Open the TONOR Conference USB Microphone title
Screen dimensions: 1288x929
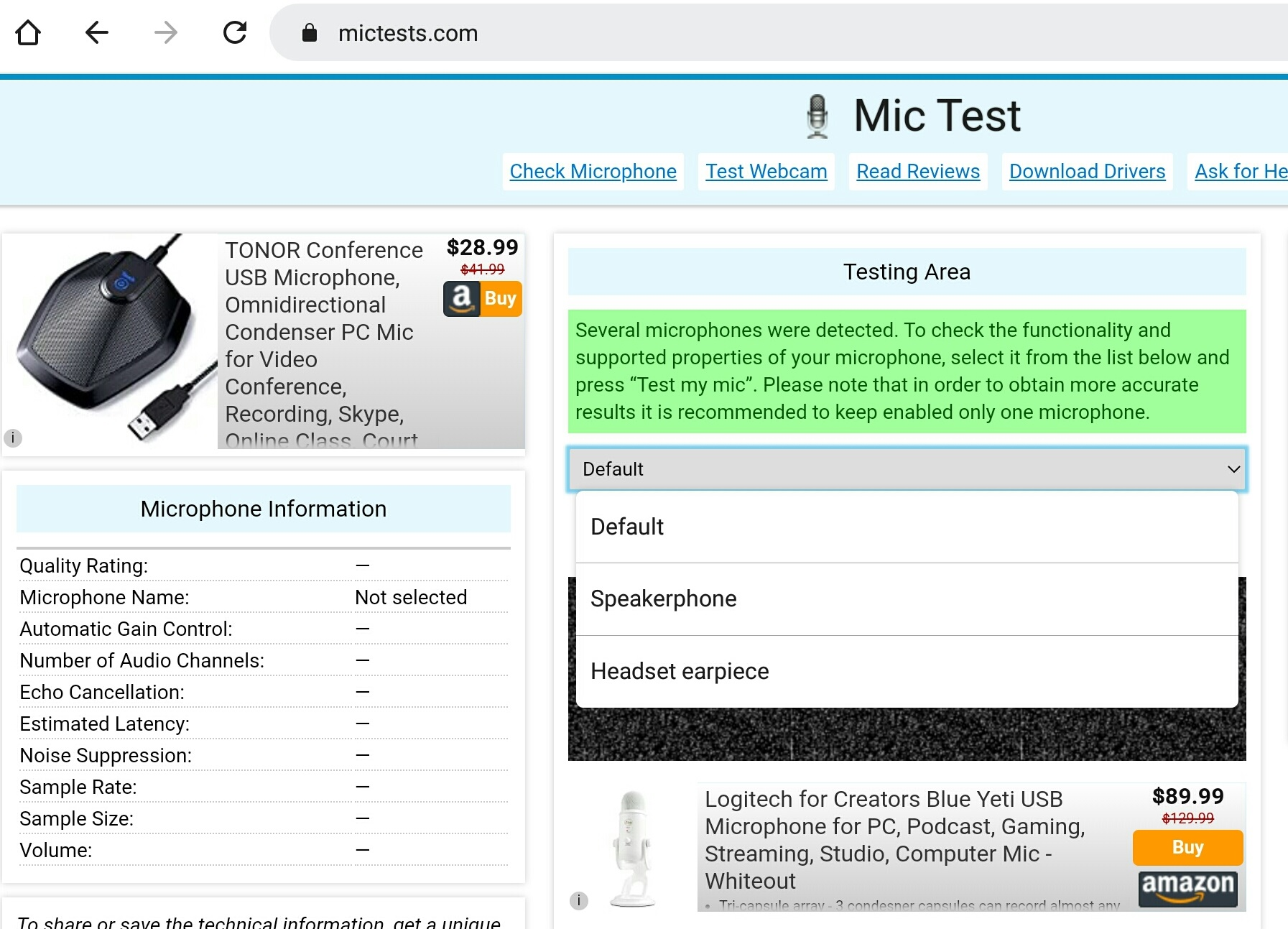pos(325,345)
